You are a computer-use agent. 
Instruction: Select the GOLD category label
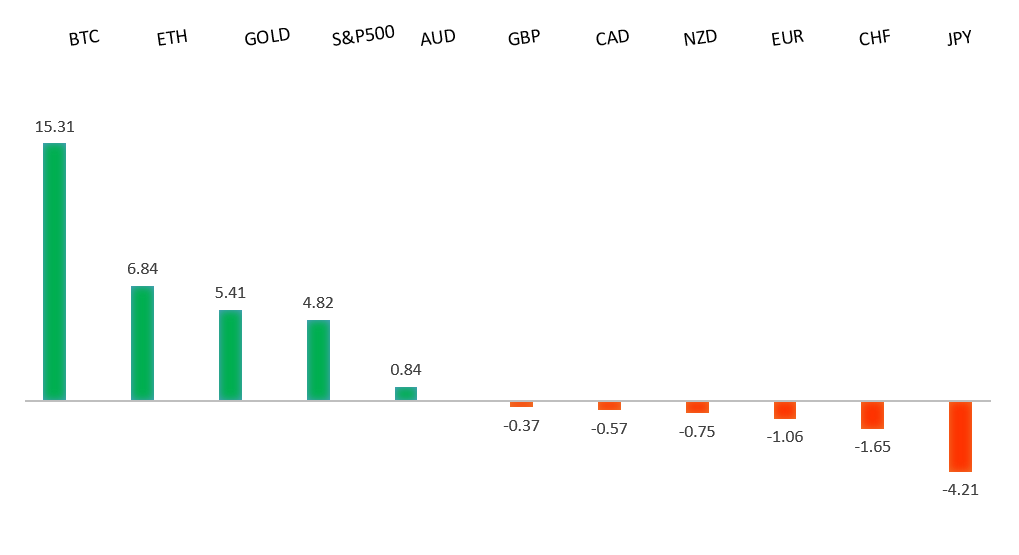pos(267,37)
